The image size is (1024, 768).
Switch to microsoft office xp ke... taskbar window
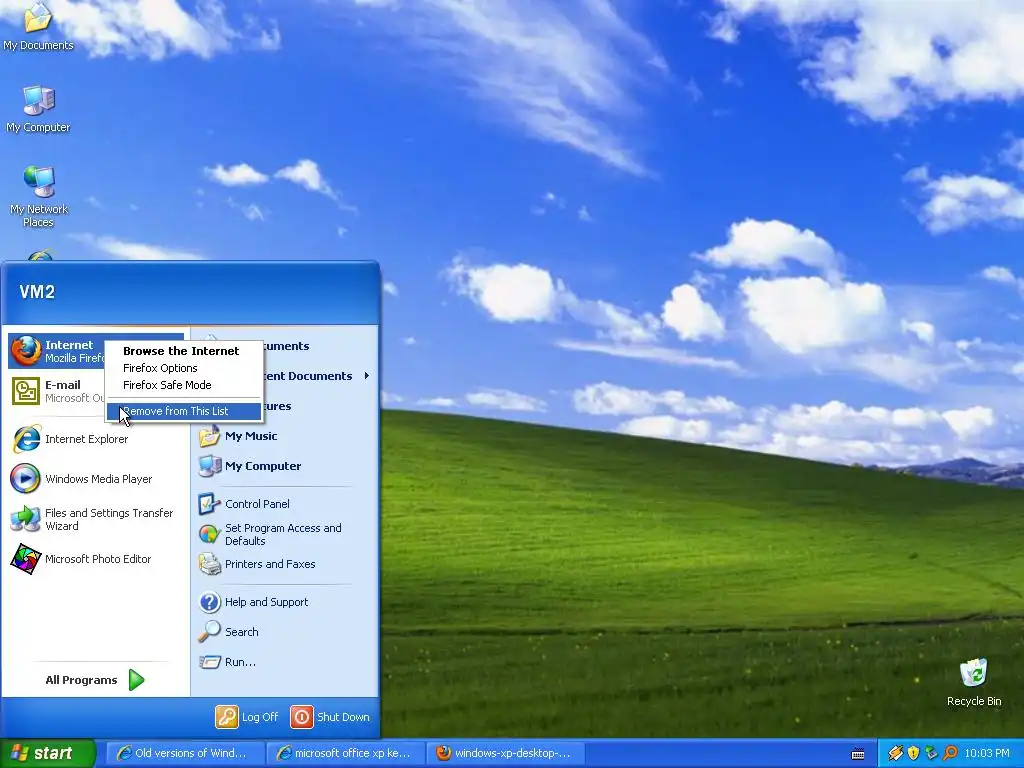(345, 753)
